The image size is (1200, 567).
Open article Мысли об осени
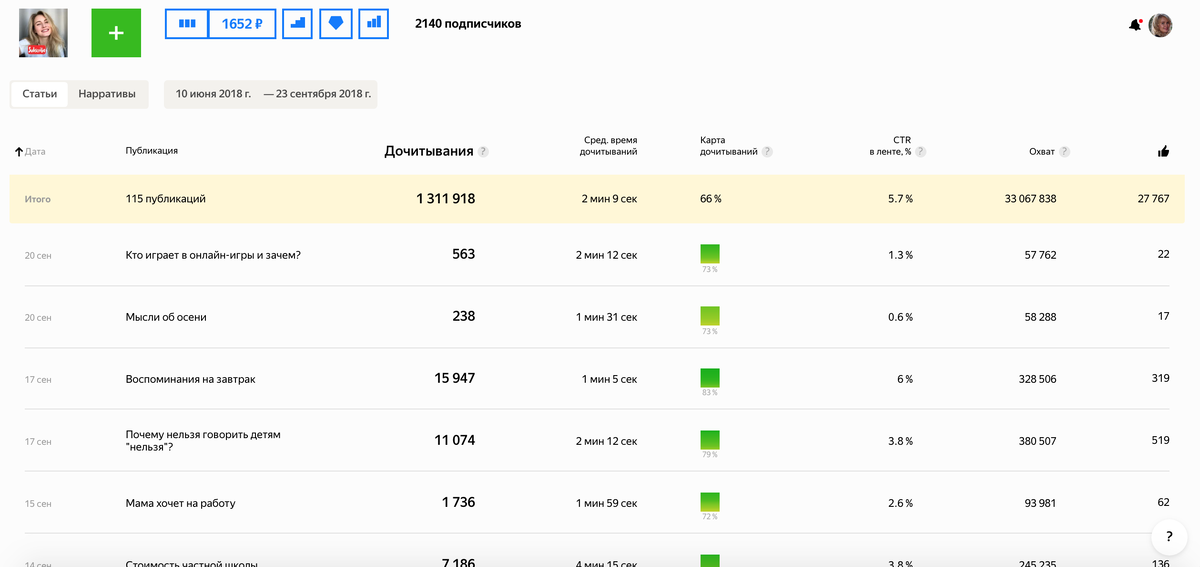pyautogui.click(x=166, y=317)
